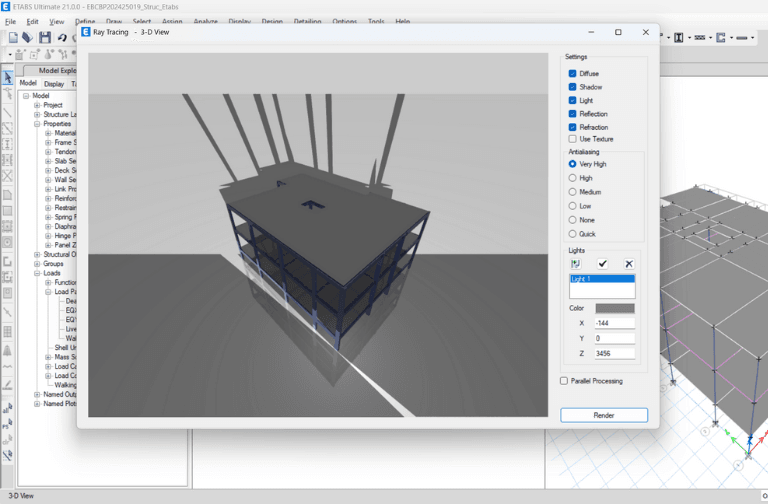Collapse the Loads tree node

(37, 273)
